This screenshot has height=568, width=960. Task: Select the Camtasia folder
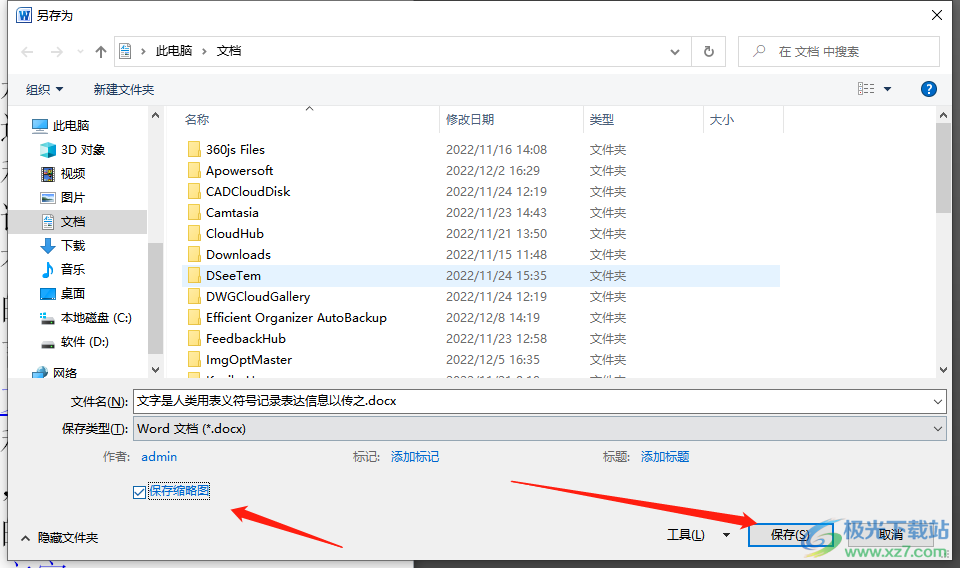pyautogui.click(x=232, y=212)
